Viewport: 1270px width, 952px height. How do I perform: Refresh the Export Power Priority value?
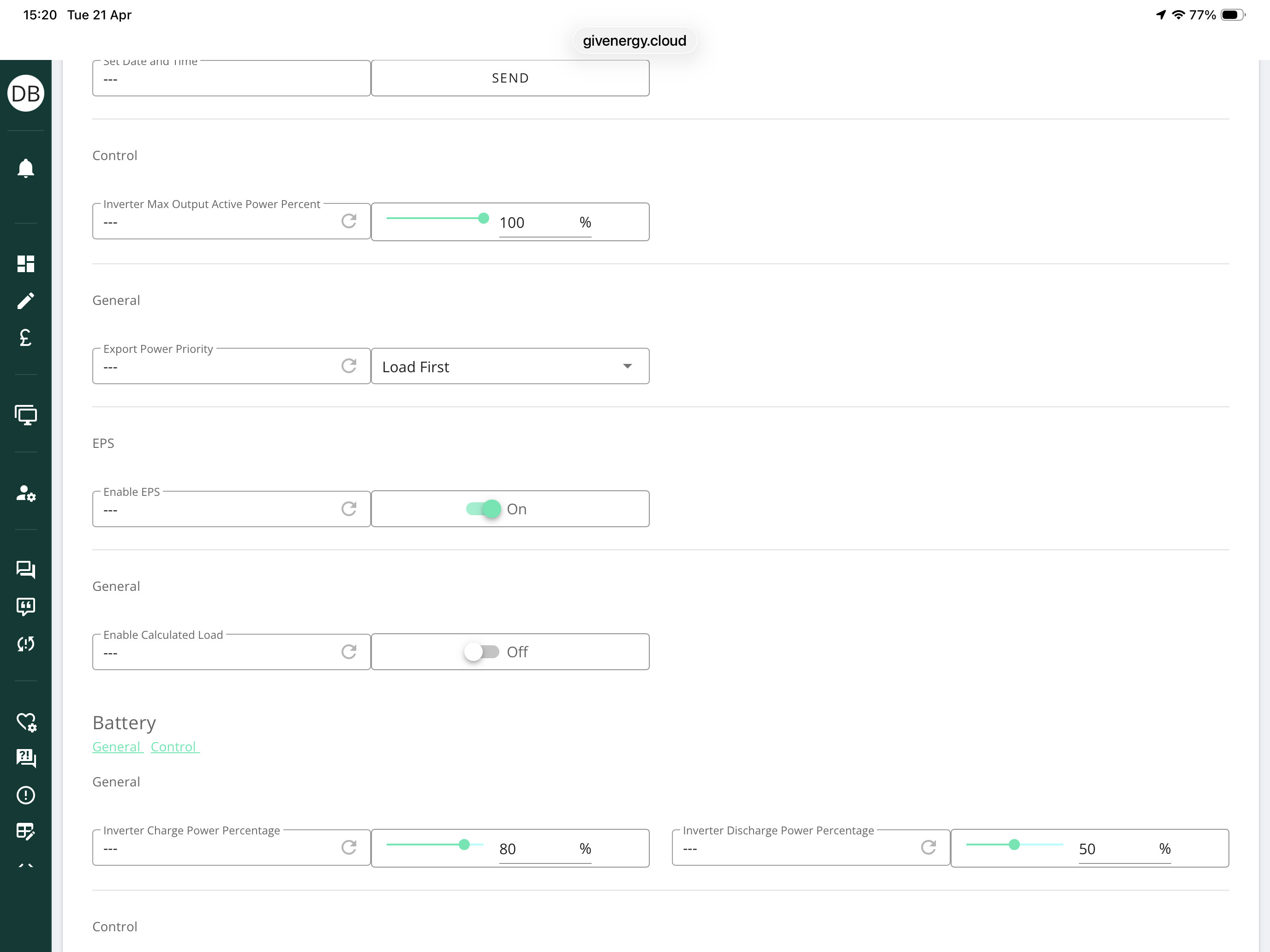tap(349, 366)
